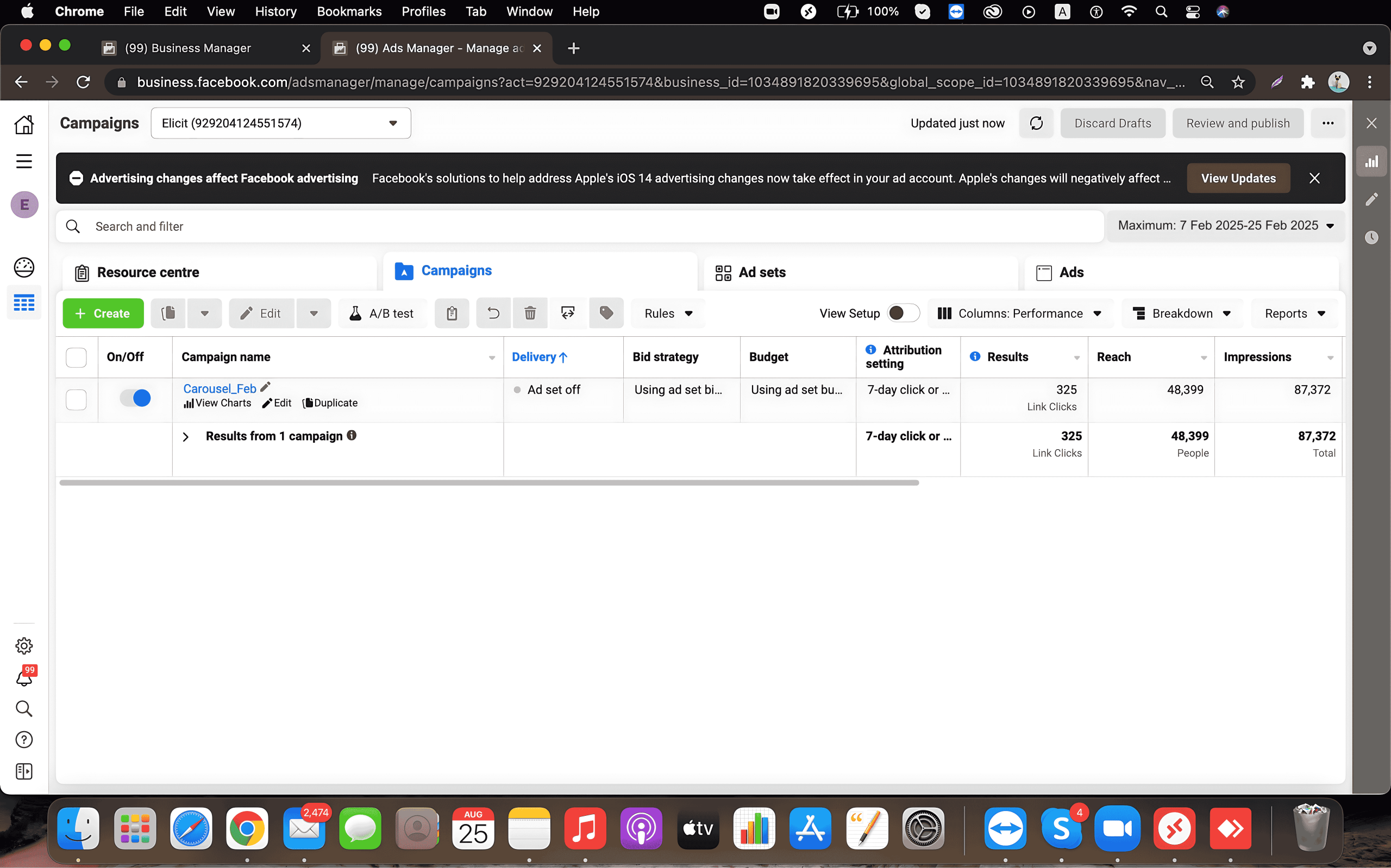Screen dimensions: 1391x868
Task: Open the Elicit account dropdown
Action: coord(281,123)
